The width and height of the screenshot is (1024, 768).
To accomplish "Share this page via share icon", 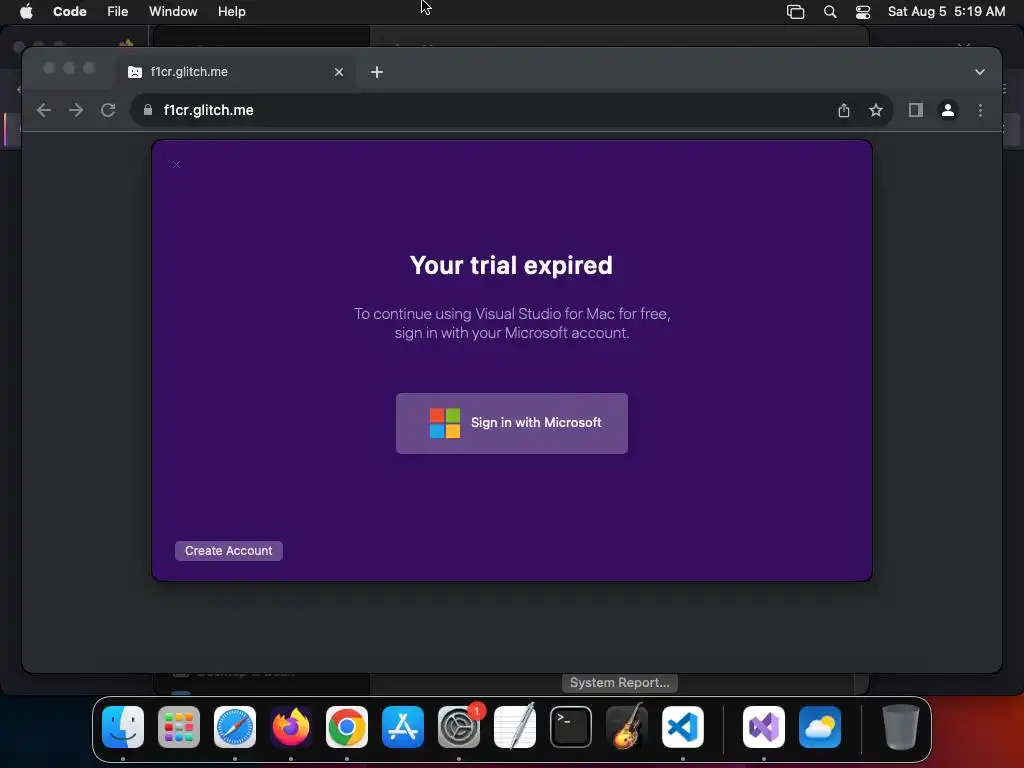I will (x=844, y=110).
